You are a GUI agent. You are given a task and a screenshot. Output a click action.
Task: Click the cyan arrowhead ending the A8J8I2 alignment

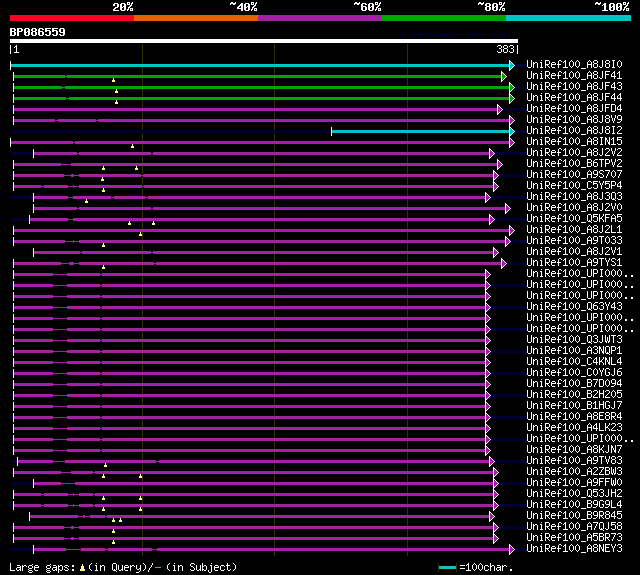pos(512,131)
